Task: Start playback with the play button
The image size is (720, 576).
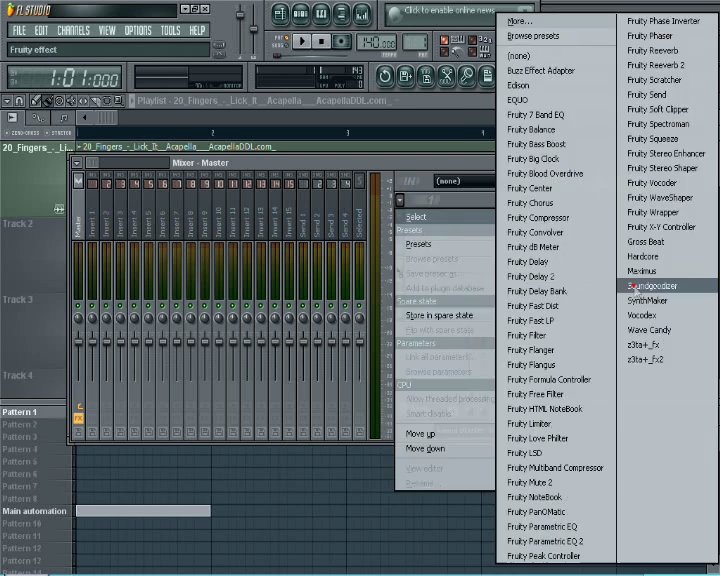Action: pos(302,41)
